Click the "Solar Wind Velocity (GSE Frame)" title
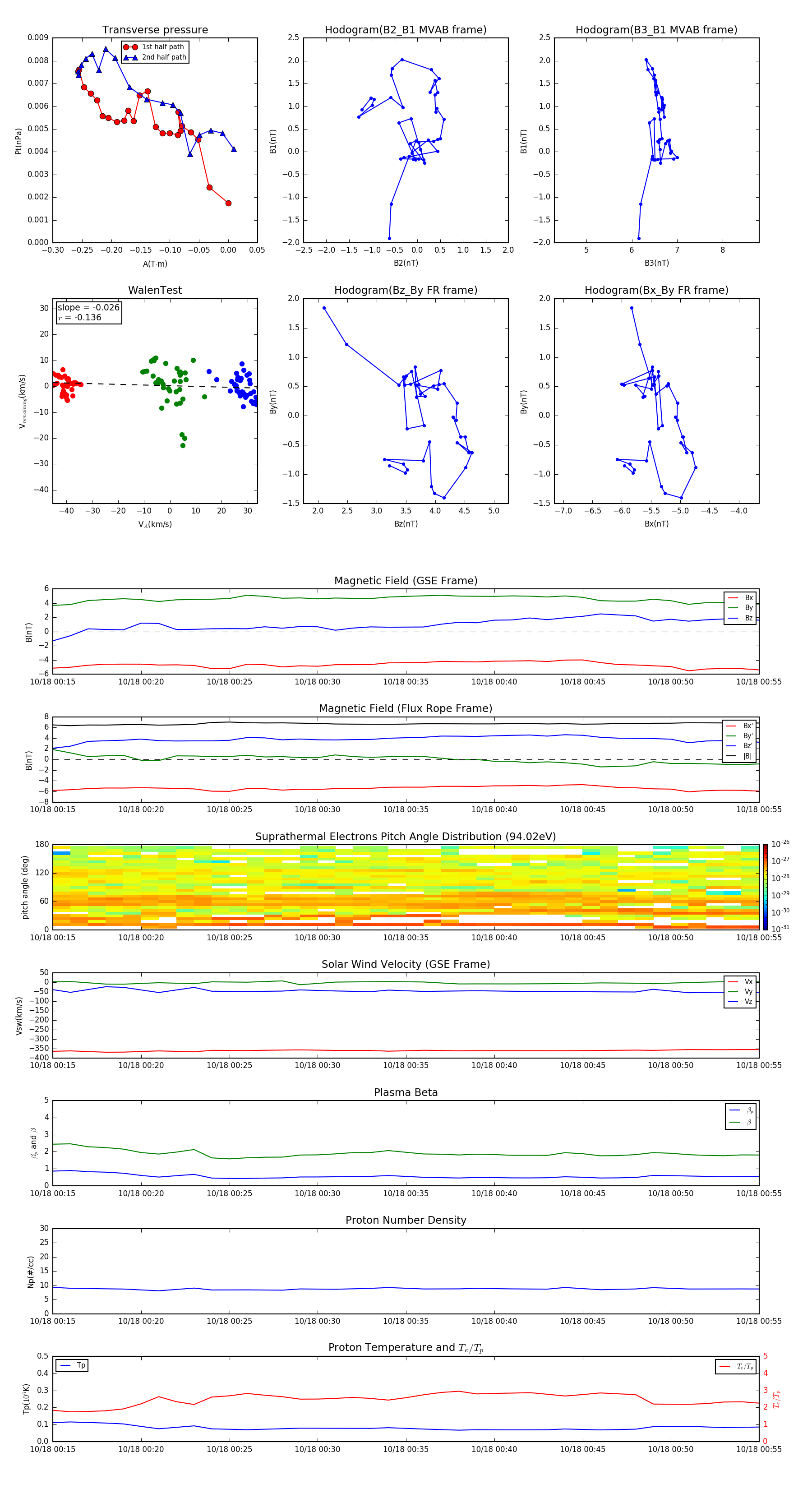 pos(406,964)
